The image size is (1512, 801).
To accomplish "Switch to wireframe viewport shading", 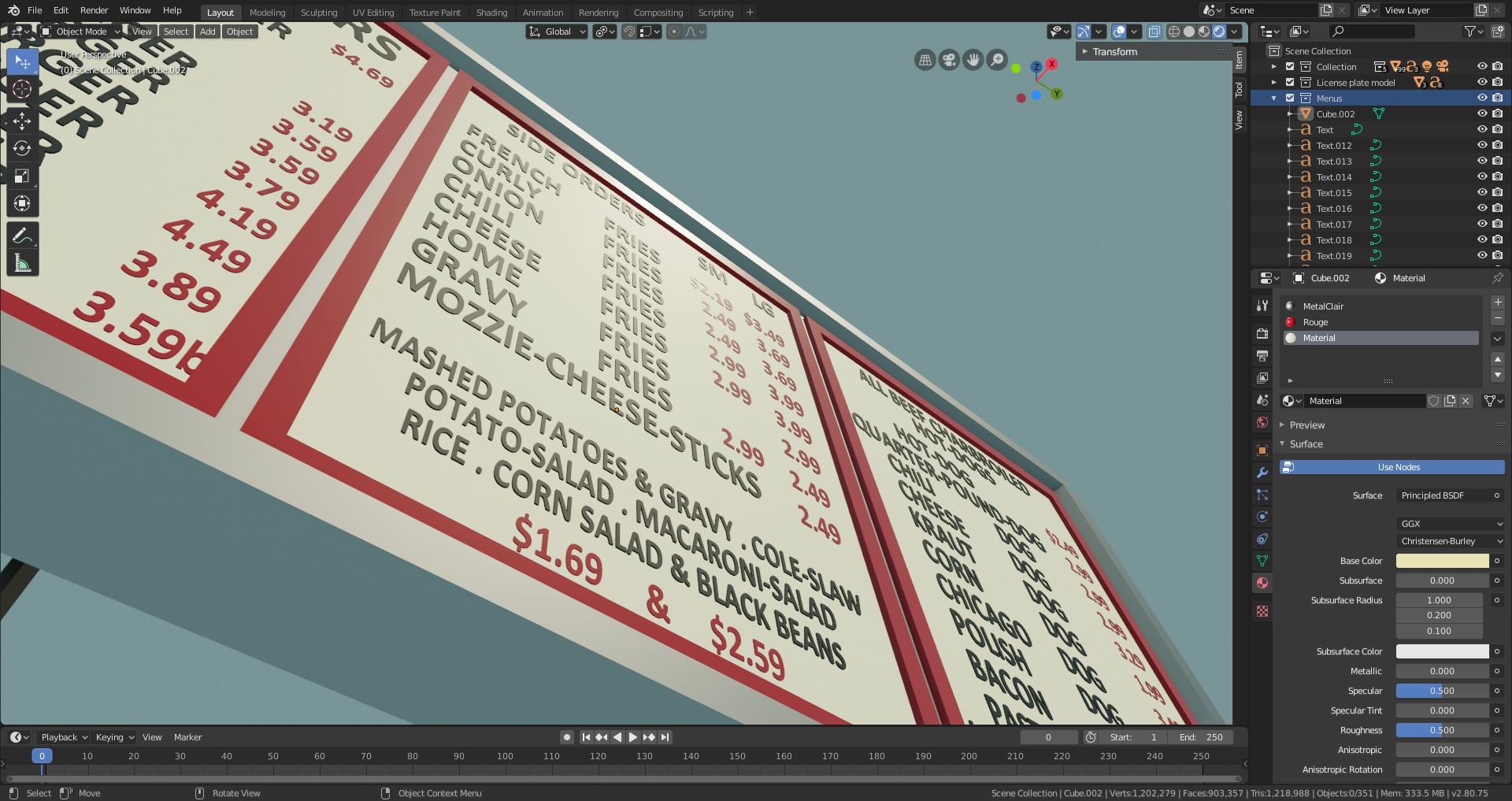I will tap(1174, 32).
